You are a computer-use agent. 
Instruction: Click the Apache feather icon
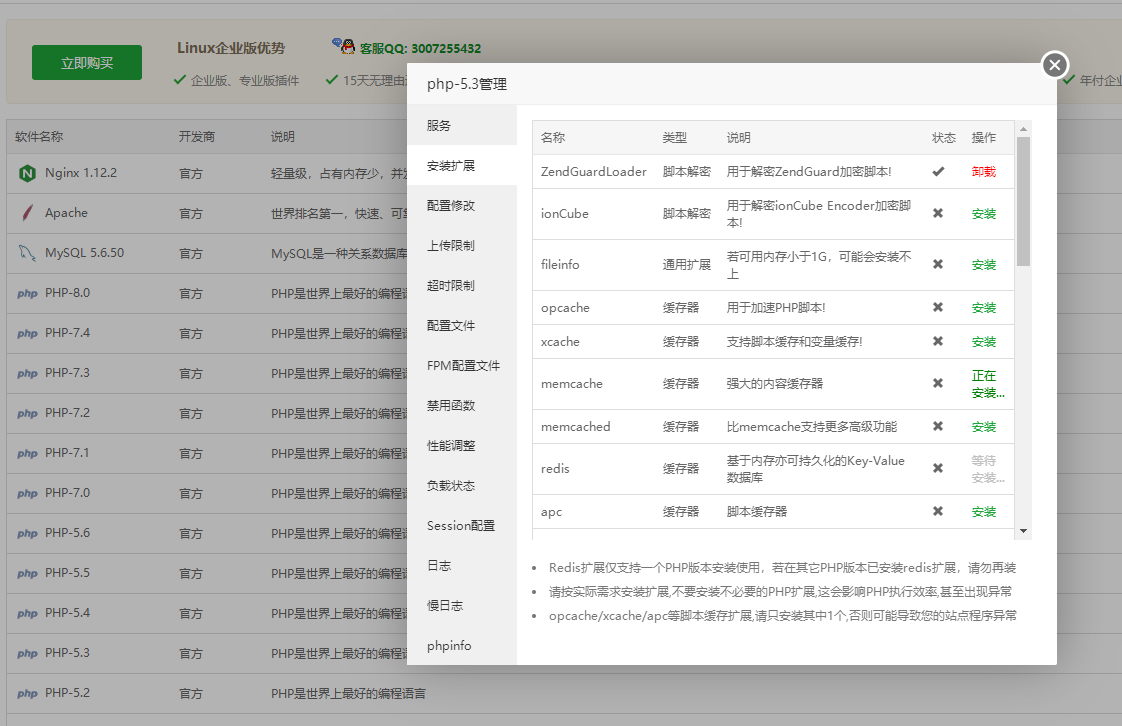(x=27, y=212)
